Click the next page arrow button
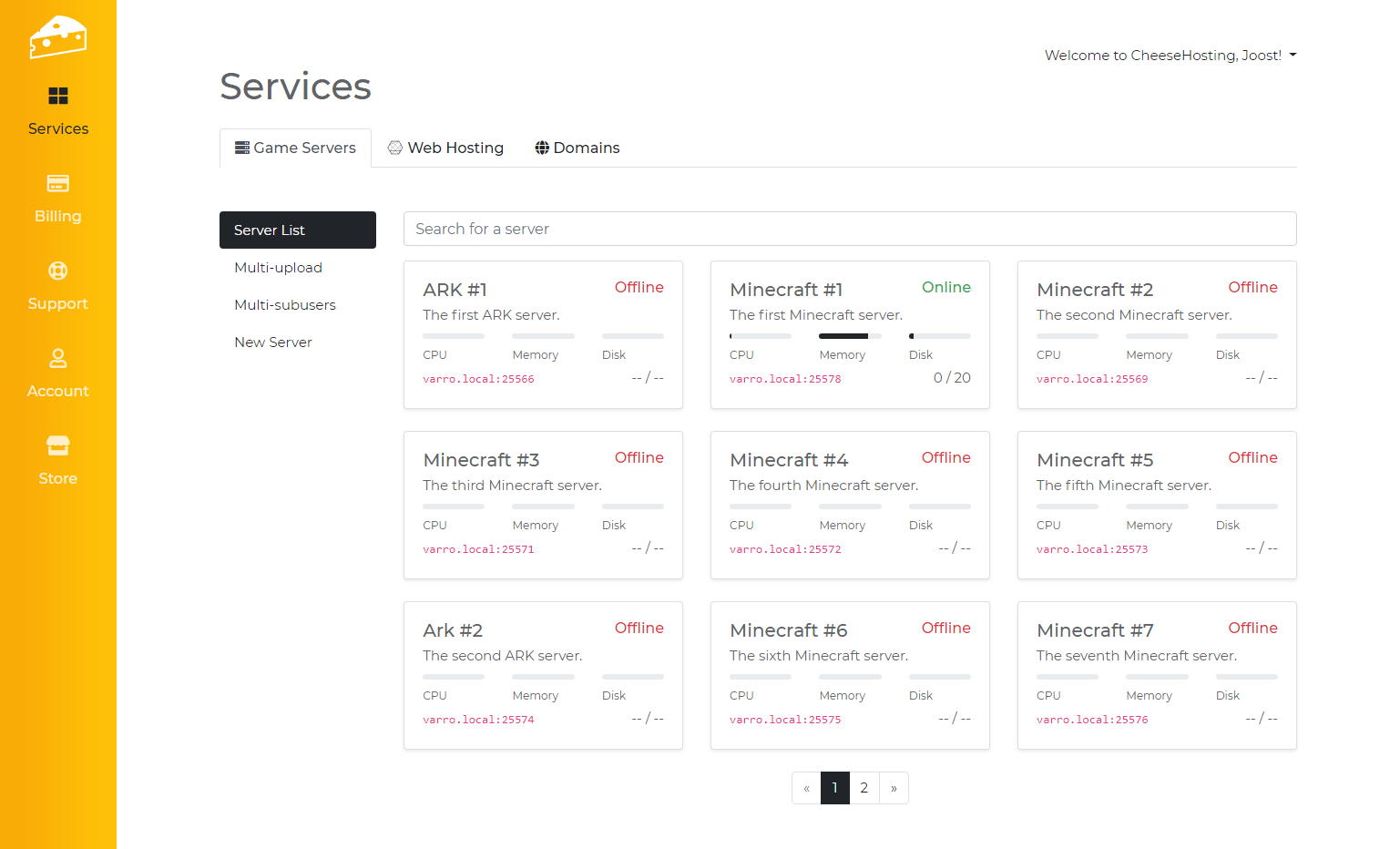This screenshot has width=1400, height=849. pos(894,788)
